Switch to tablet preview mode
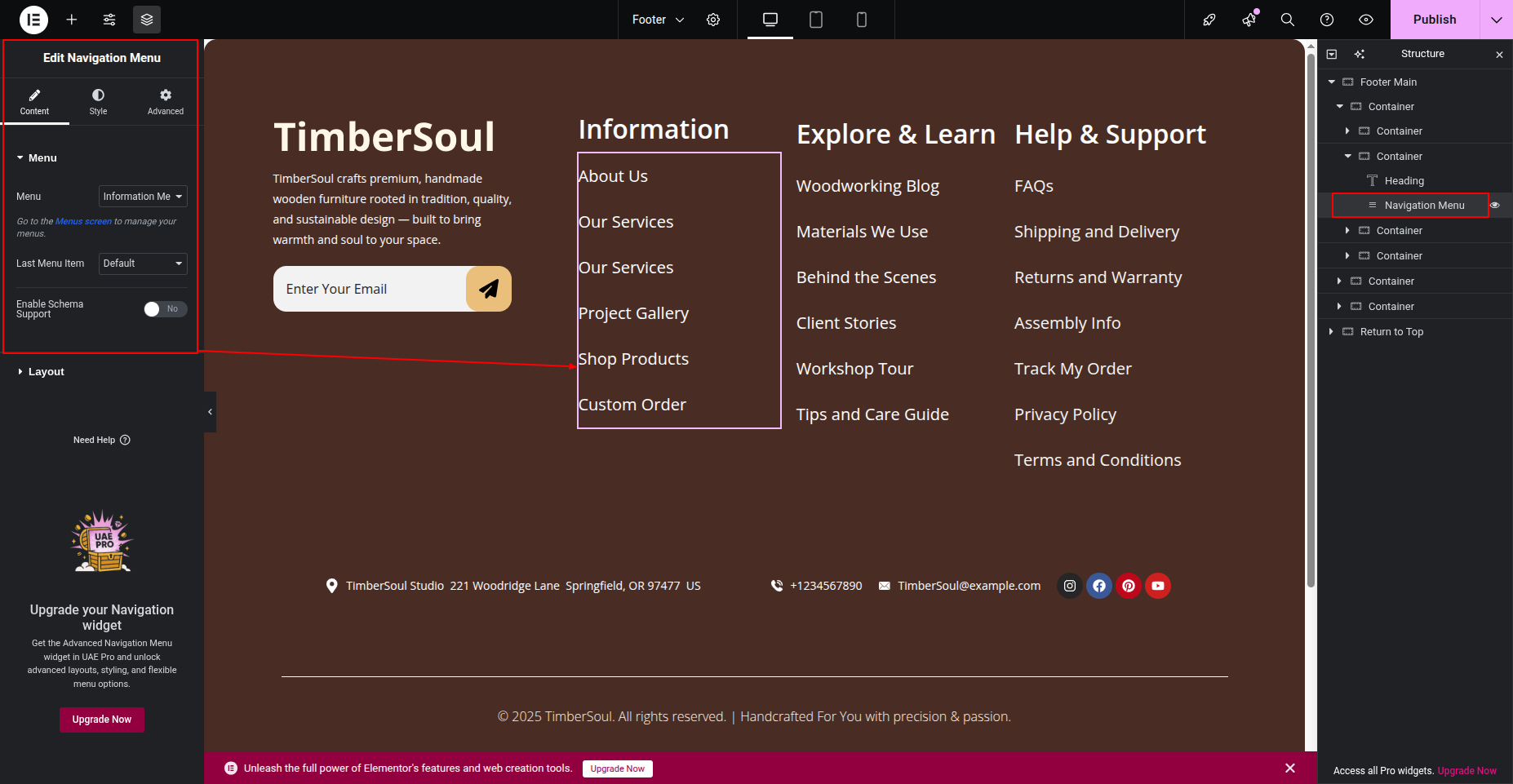Screen dimensions: 1513x784 tap(815, 20)
